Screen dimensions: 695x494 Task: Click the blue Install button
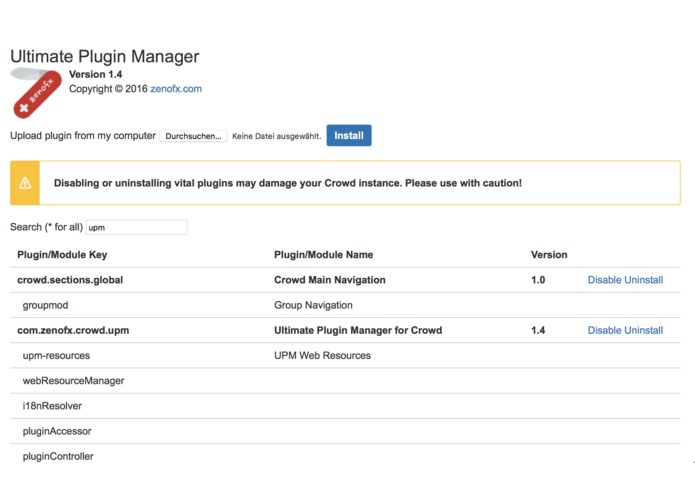click(349, 136)
